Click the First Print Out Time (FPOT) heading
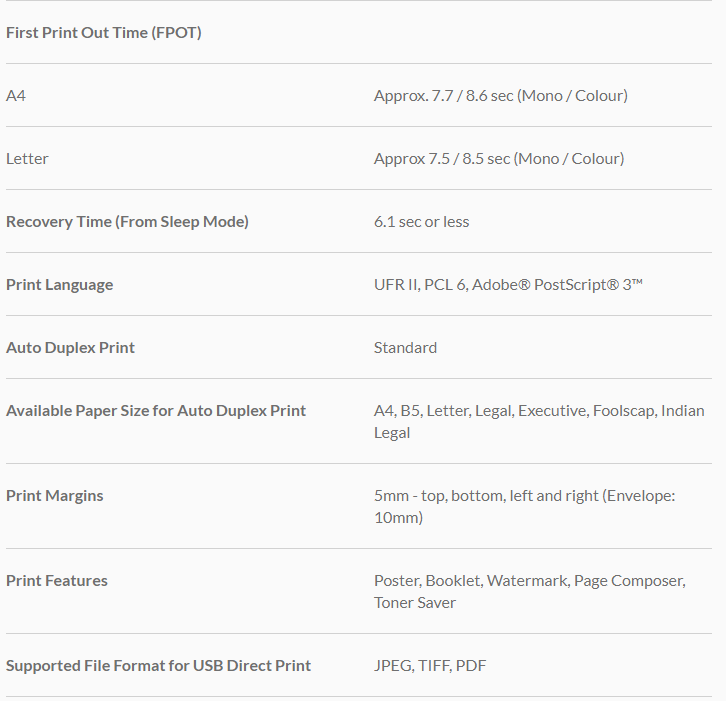The width and height of the screenshot is (726, 701). (x=104, y=33)
